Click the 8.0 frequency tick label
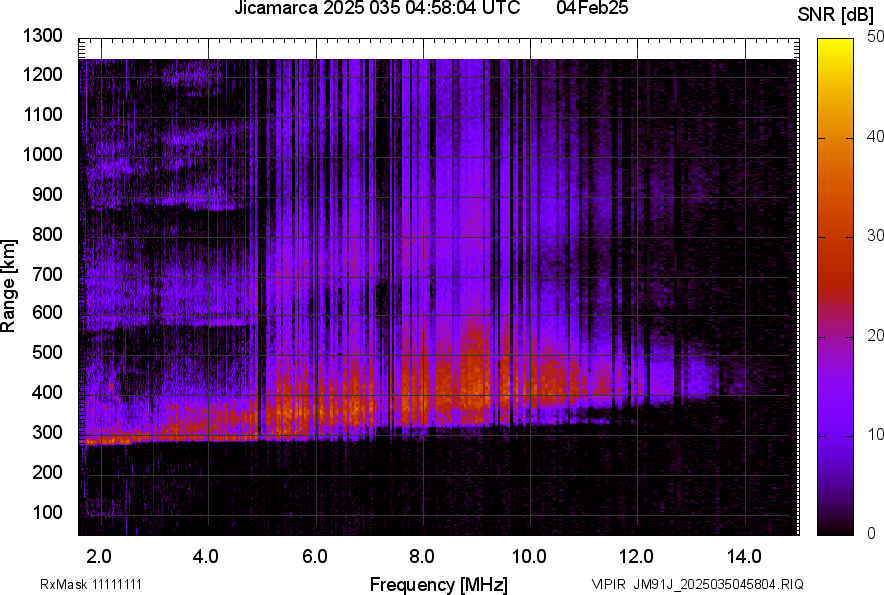Viewport: 884px width, 595px height. pyautogui.click(x=422, y=556)
